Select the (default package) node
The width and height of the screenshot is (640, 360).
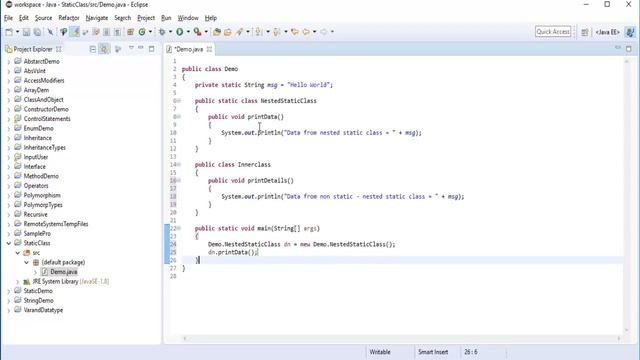[x=63, y=262]
